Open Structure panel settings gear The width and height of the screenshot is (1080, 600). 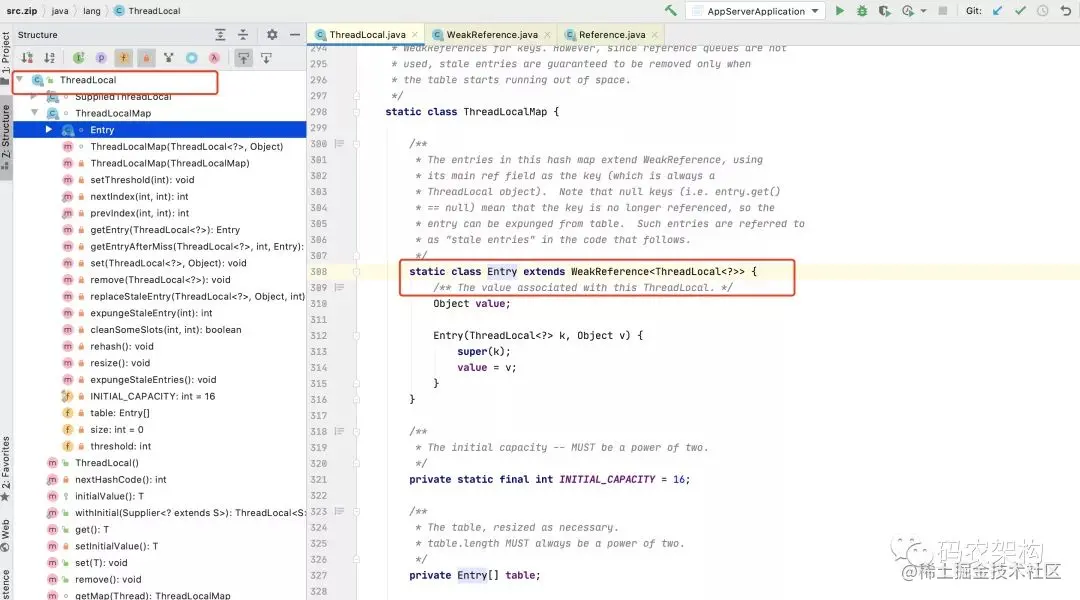272,34
